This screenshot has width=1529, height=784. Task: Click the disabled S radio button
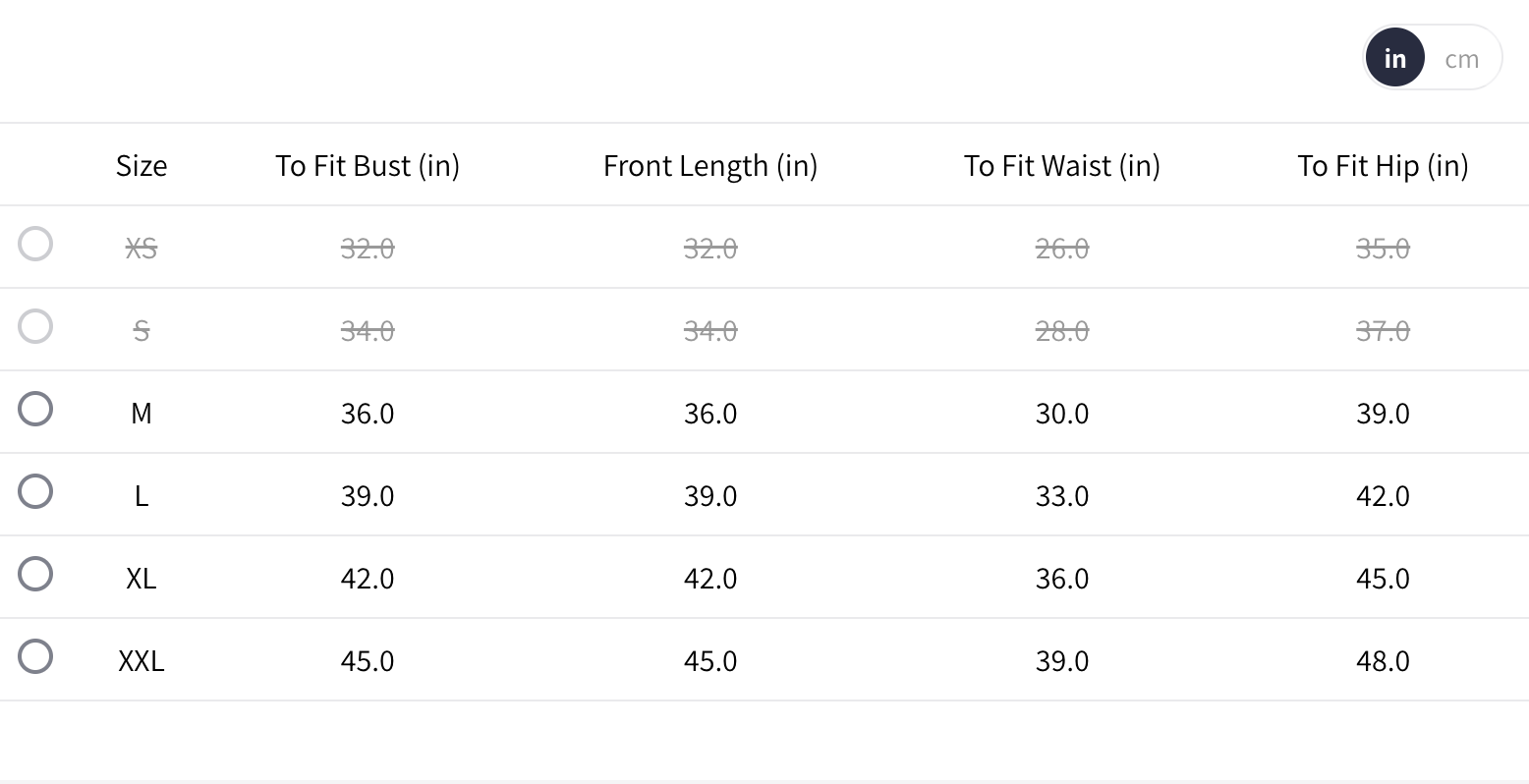click(35, 326)
